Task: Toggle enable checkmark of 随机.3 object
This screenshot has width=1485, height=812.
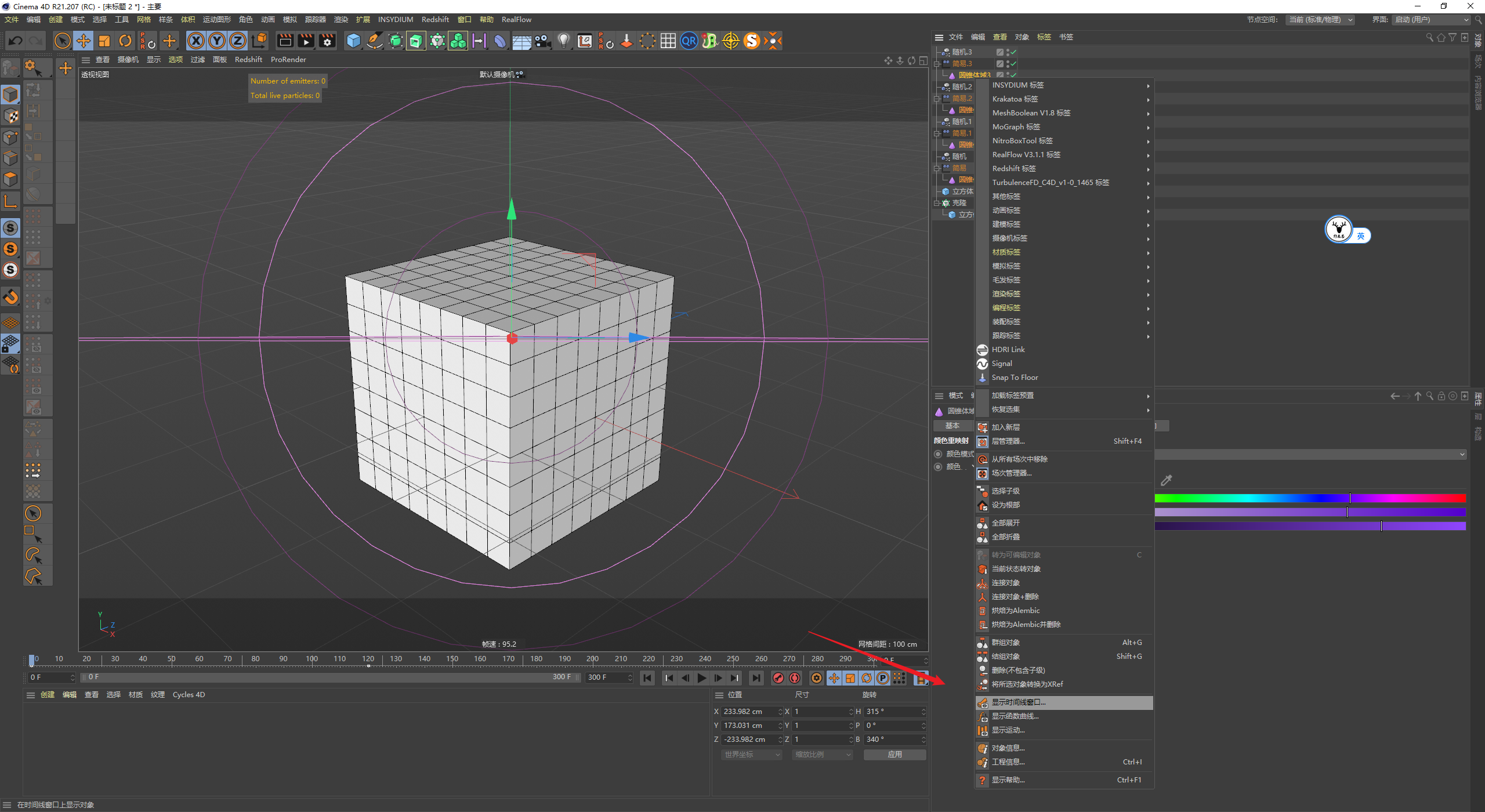Action: tap(1013, 52)
